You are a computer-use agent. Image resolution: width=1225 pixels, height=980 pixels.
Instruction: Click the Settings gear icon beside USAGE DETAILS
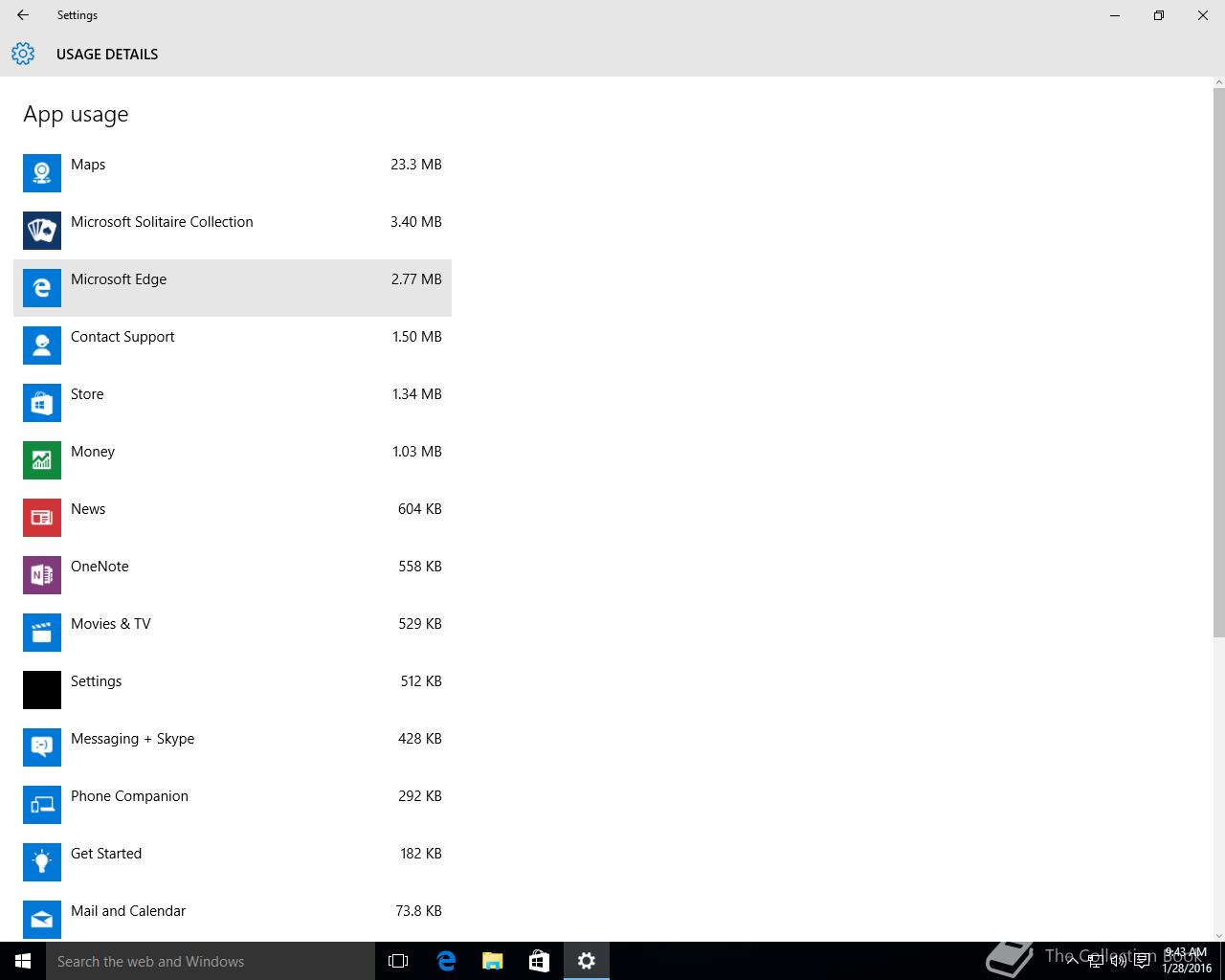click(x=23, y=54)
